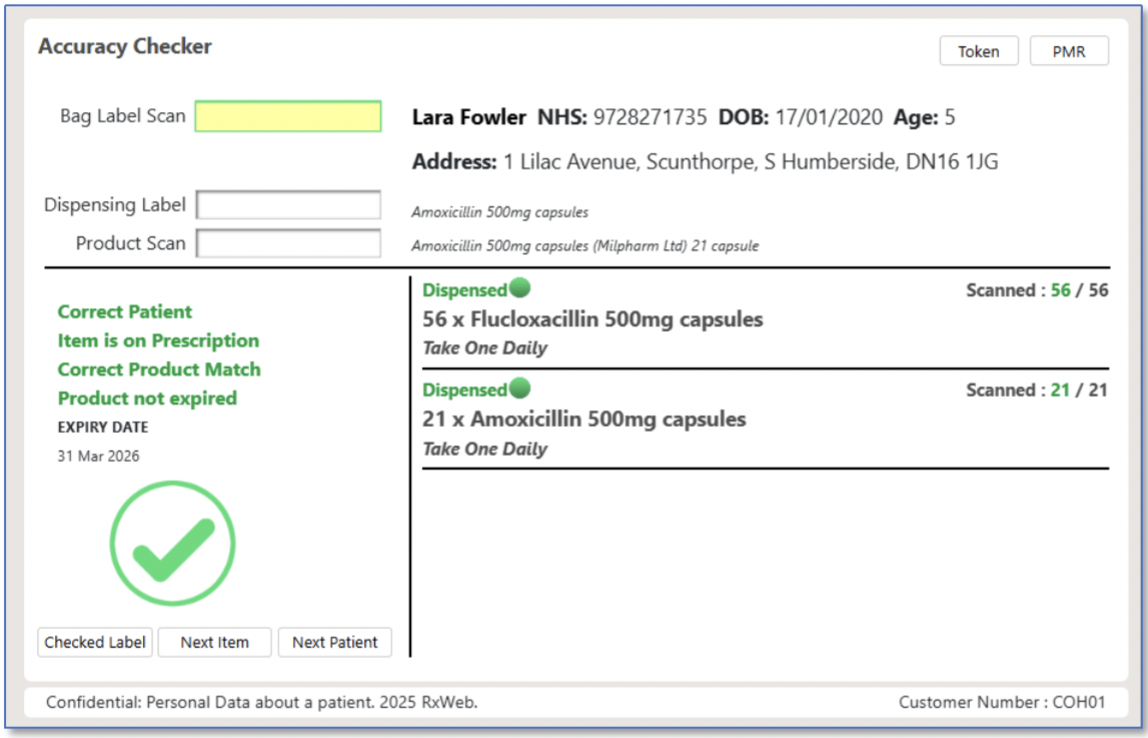The width and height of the screenshot is (1148, 738).
Task: Click the expiry date 31 Mar 2026
Action: (98, 456)
